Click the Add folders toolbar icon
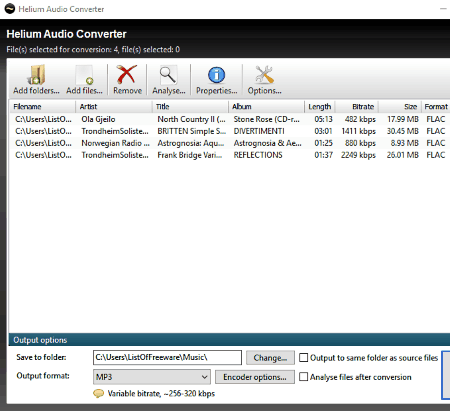Image resolution: width=450 pixels, height=411 pixels. click(36, 75)
